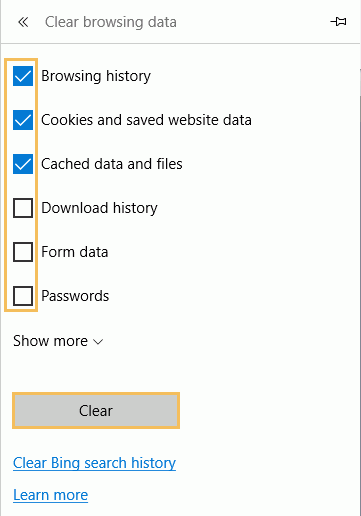Pin the Clear browsing data pane
The height and width of the screenshot is (516, 361).
338,22
